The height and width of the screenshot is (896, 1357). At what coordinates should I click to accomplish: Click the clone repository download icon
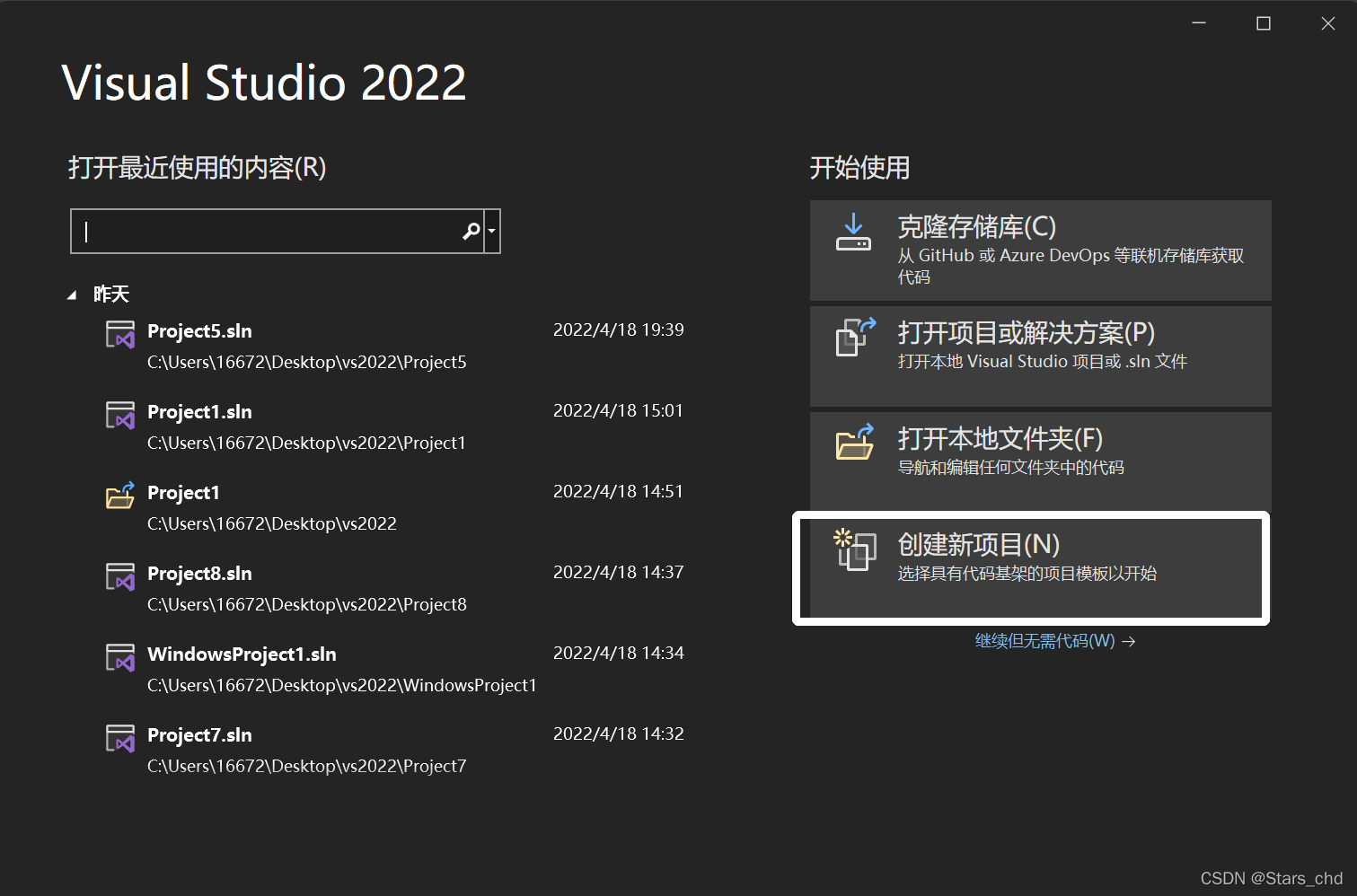853,233
